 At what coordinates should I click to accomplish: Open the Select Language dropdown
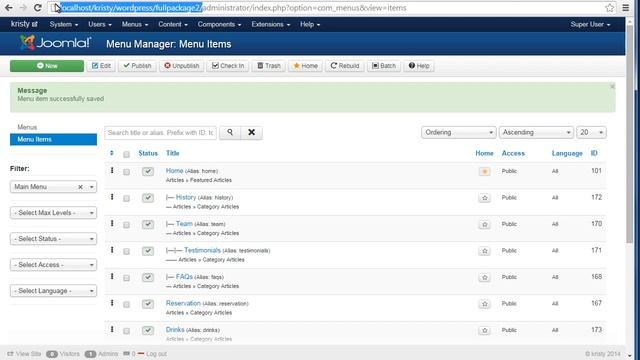(x=53, y=291)
